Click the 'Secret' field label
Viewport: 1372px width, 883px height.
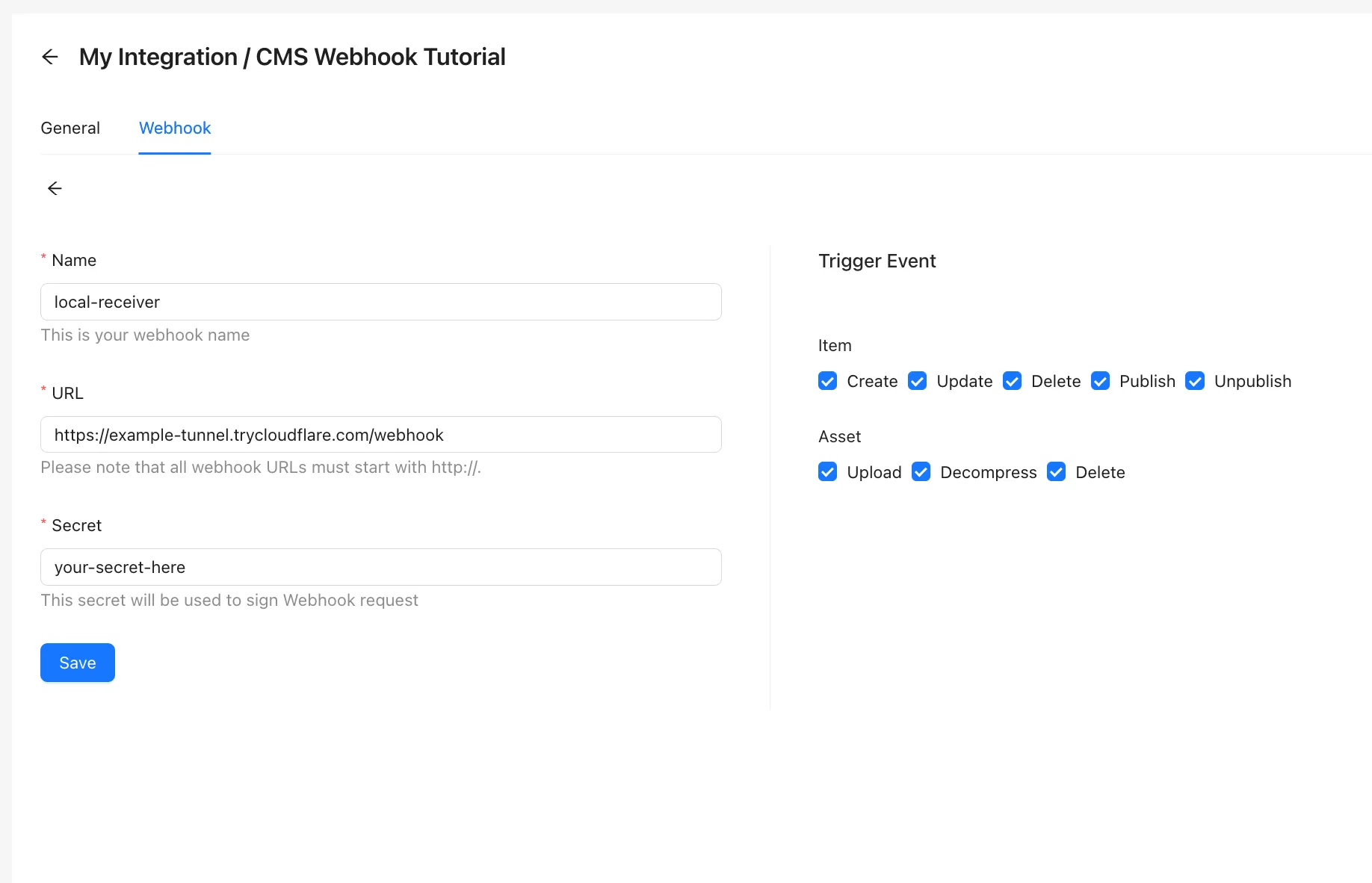[76, 525]
